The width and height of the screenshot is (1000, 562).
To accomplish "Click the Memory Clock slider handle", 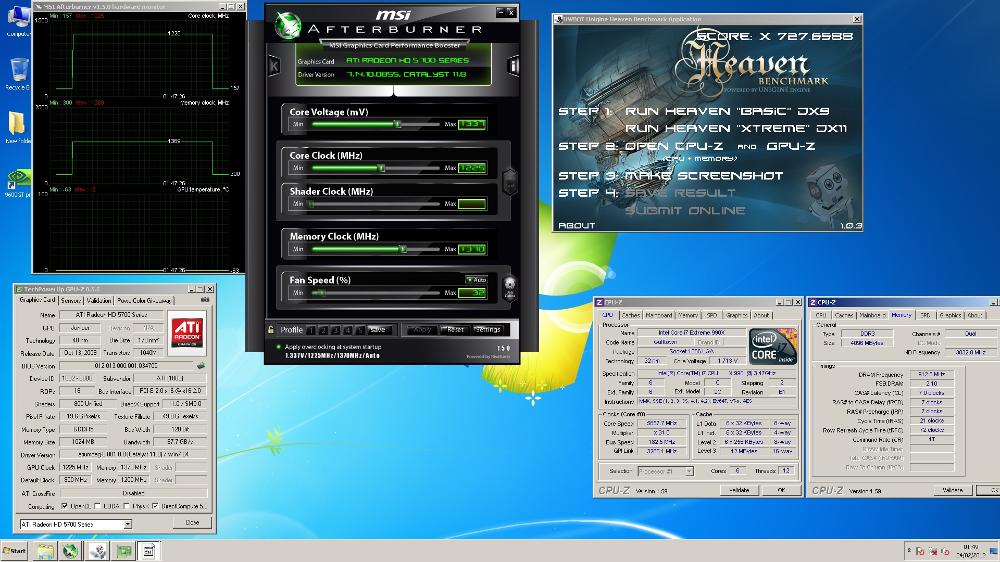I will tap(402, 249).
